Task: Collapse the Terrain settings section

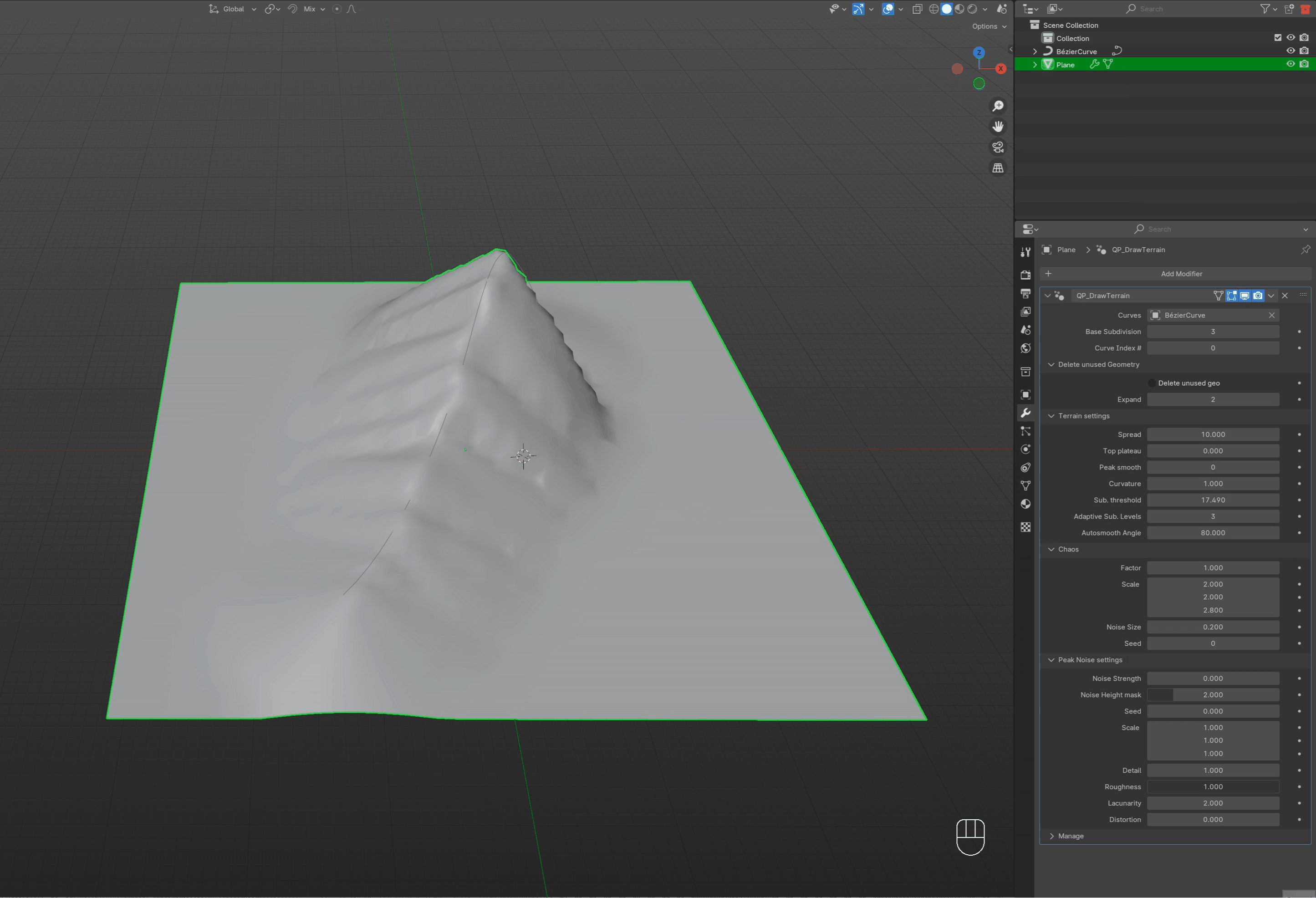Action: (1051, 416)
